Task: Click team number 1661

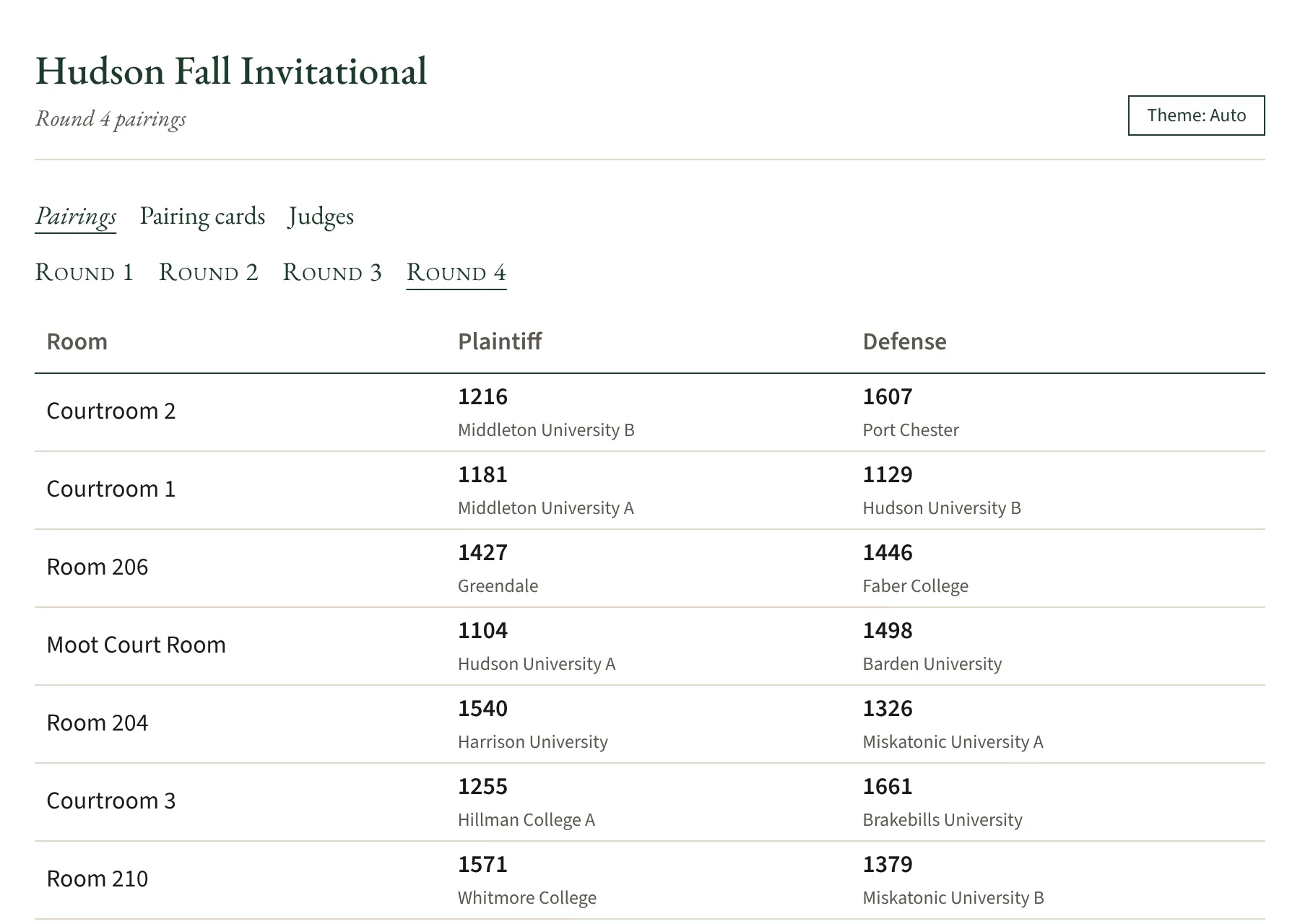Action: tap(888, 786)
